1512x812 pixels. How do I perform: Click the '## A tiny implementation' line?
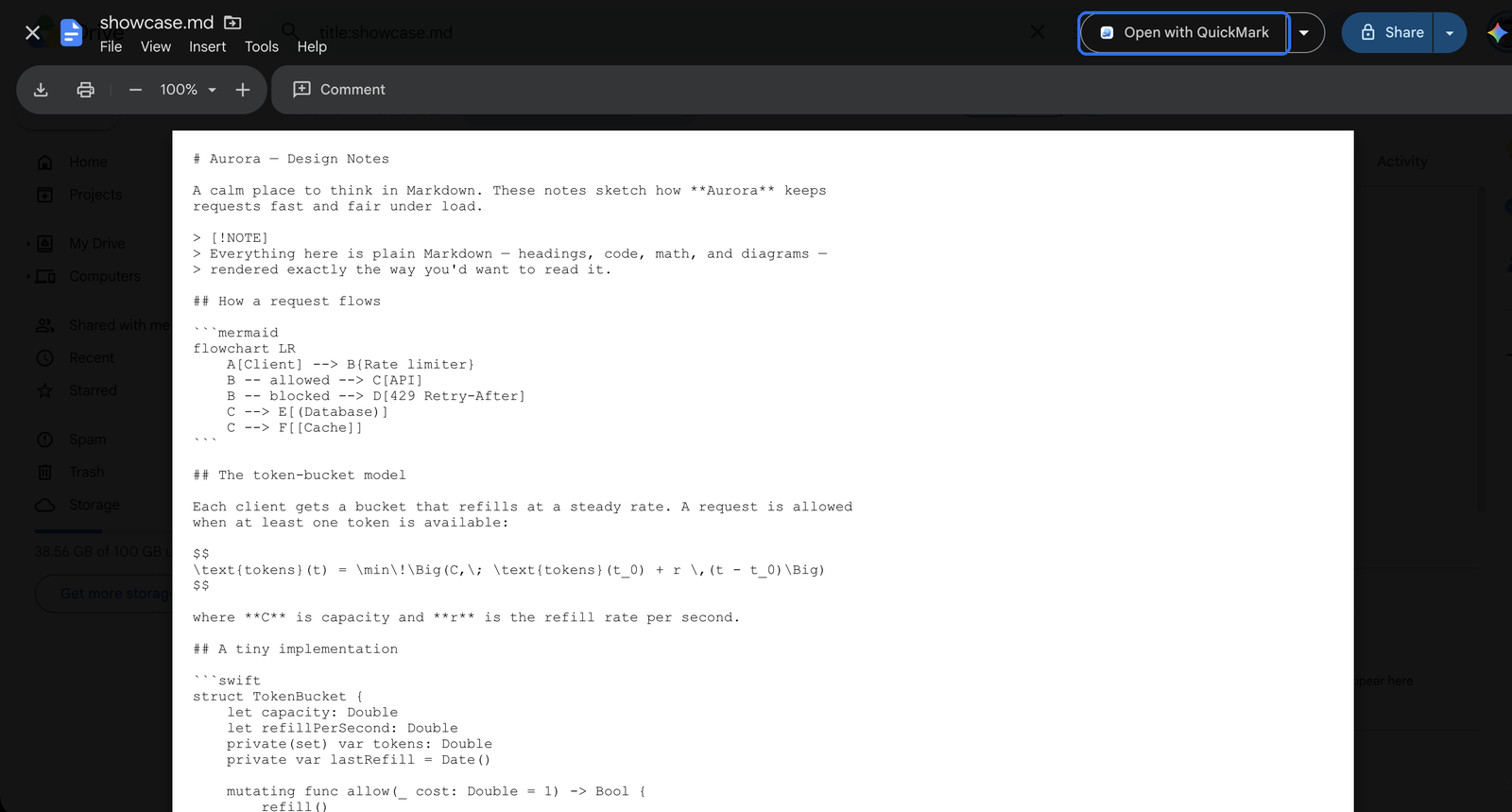pyautogui.click(x=296, y=648)
